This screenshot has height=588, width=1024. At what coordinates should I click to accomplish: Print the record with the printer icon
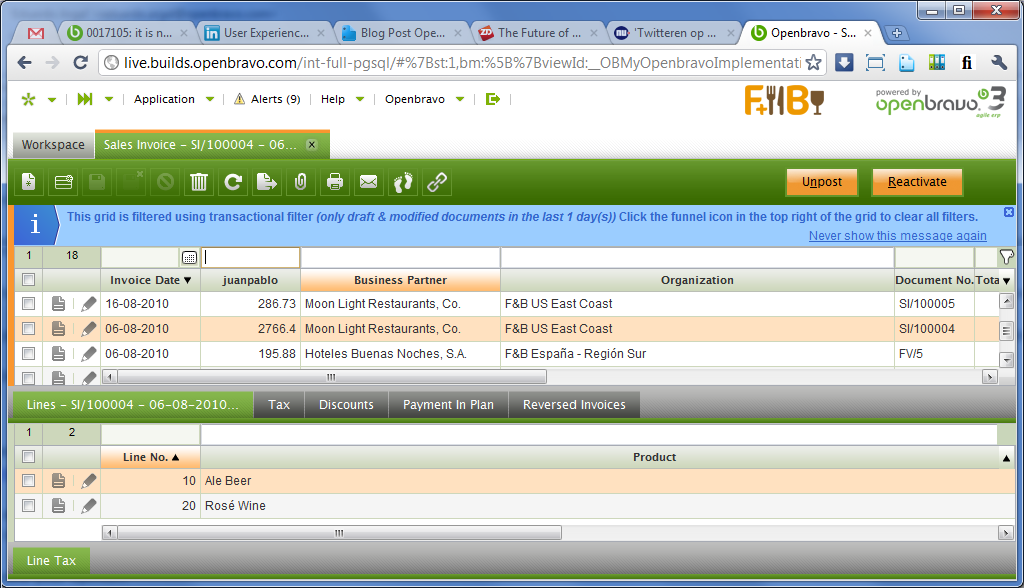click(334, 182)
